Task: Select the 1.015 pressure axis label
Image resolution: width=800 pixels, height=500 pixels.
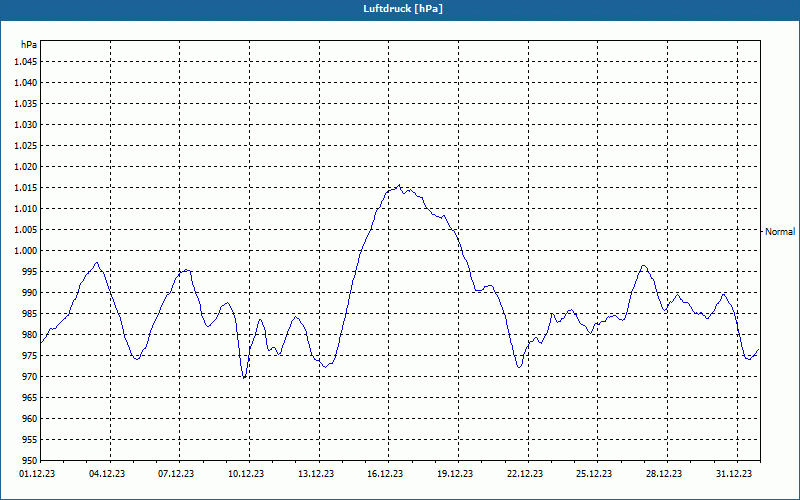Action: (x=26, y=188)
